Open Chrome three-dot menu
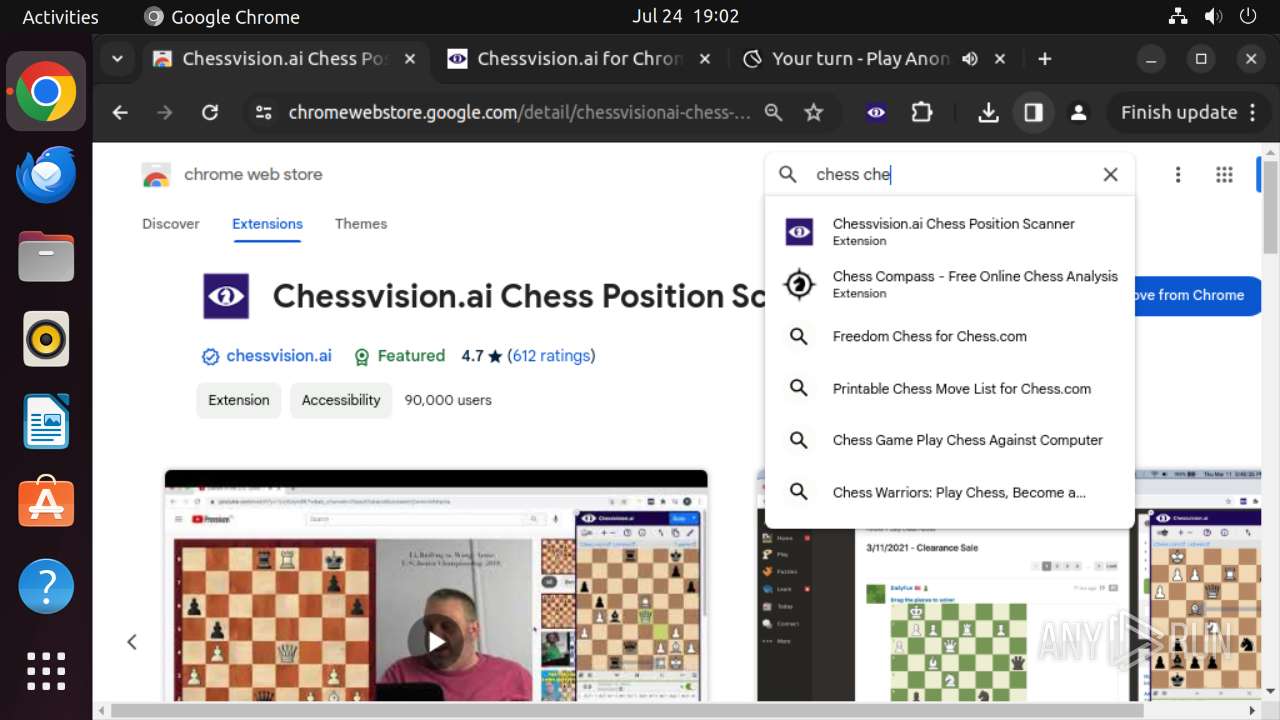The image size is (1280, 720). tap(1253, 113)
